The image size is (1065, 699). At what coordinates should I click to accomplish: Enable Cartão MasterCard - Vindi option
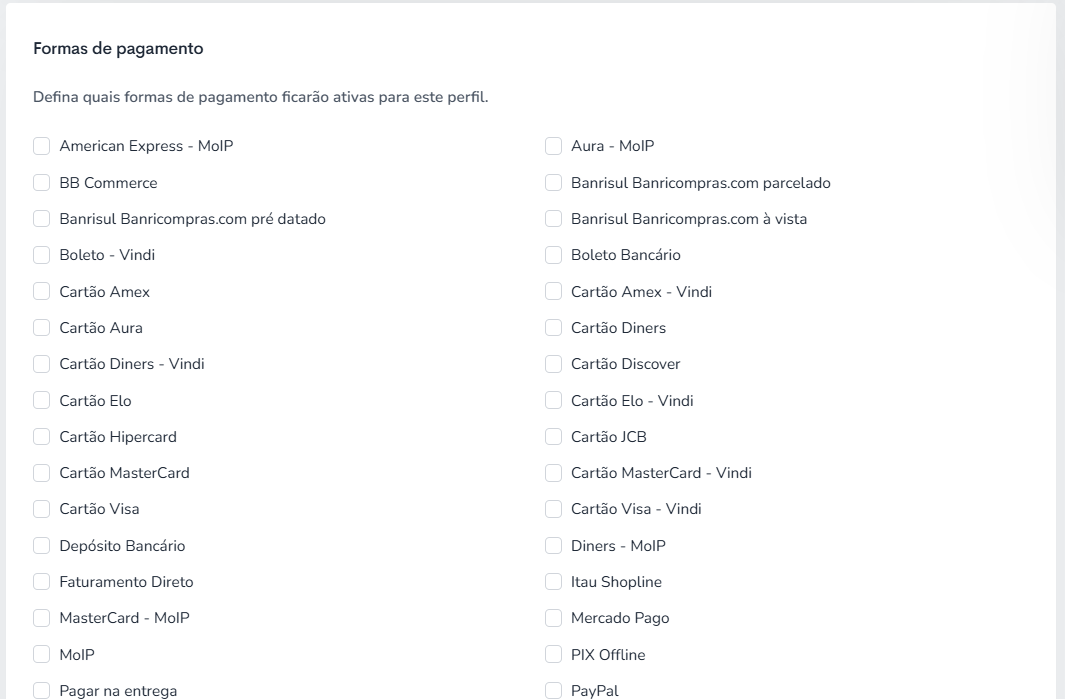click(x=554, y=473)
